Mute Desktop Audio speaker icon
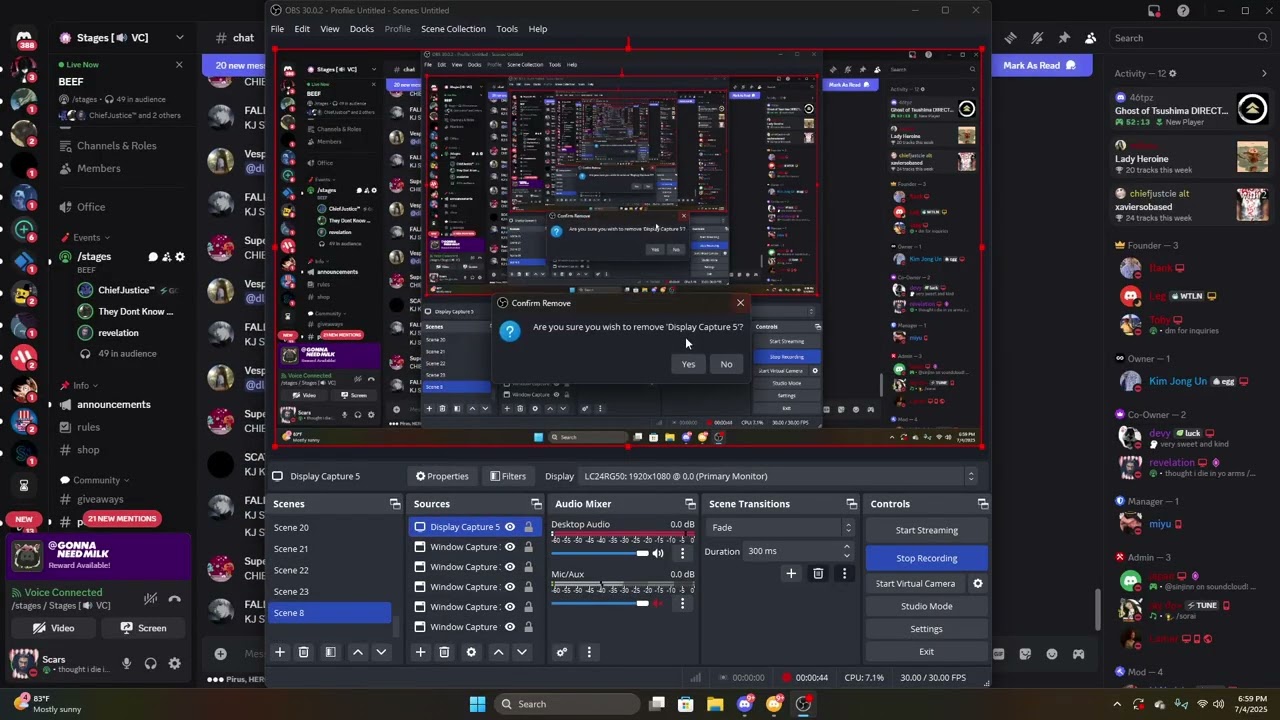Screen dimensions: 1280x720 658,553
